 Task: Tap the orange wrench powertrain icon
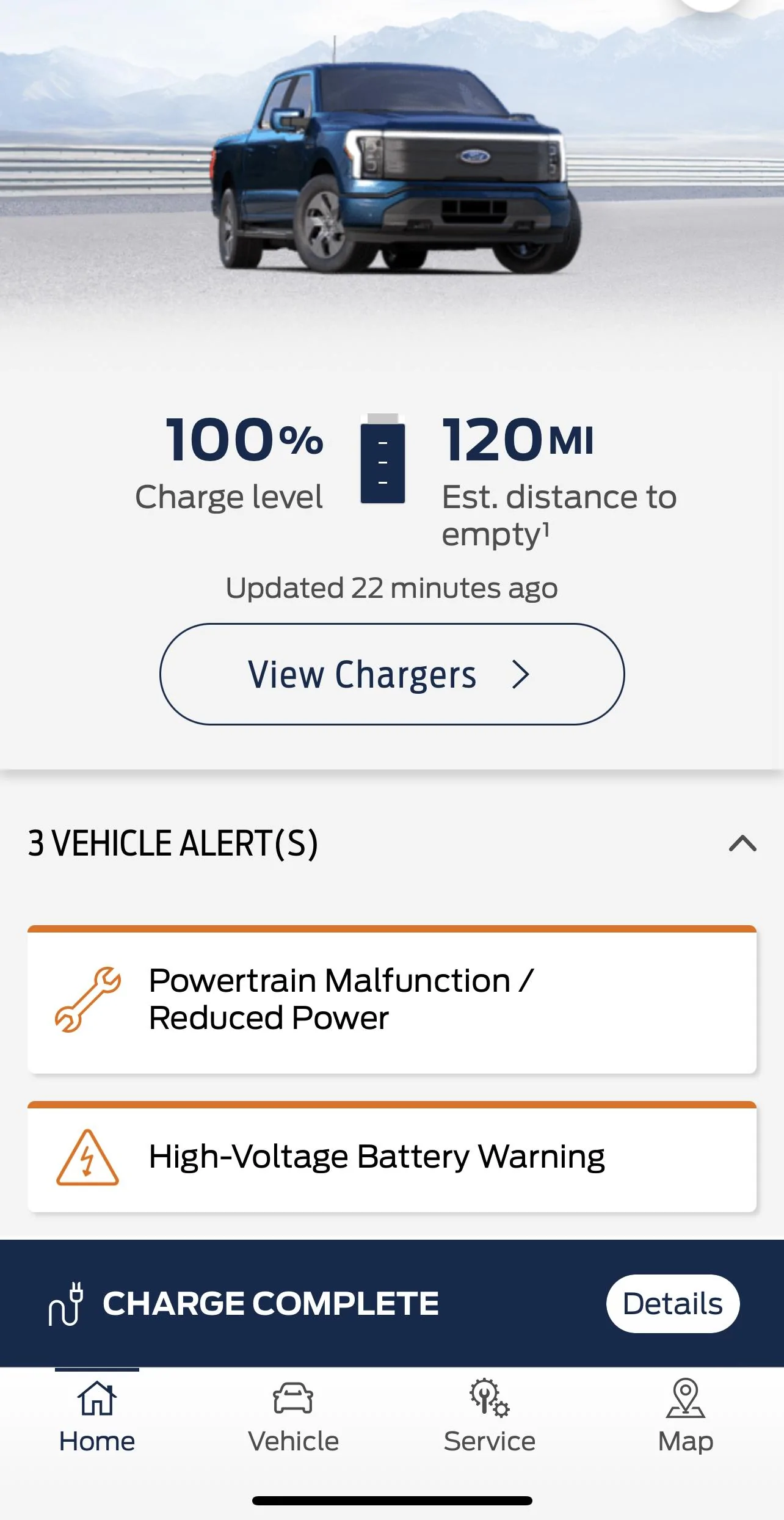point(88,1000)
